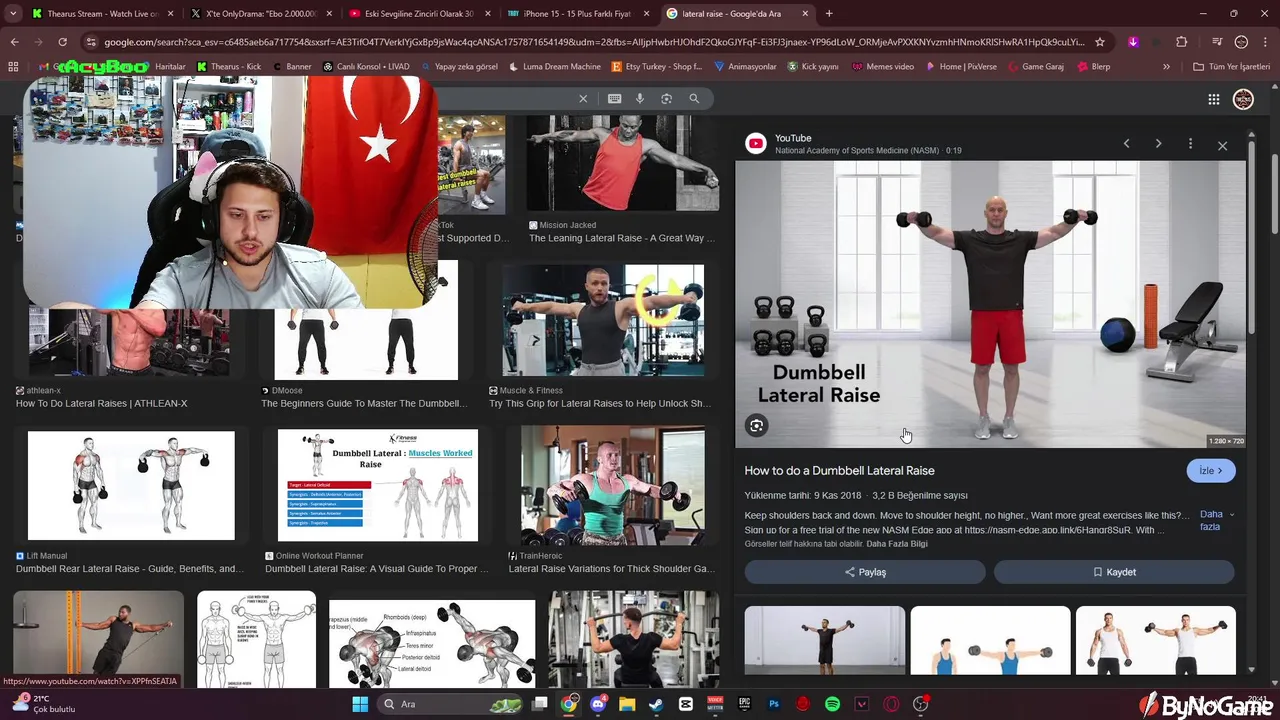The height and width of the screenshot is (720, 1280).
Task: Open the Tüm Yer İşaretleri folder
Action: (1231, 67)
